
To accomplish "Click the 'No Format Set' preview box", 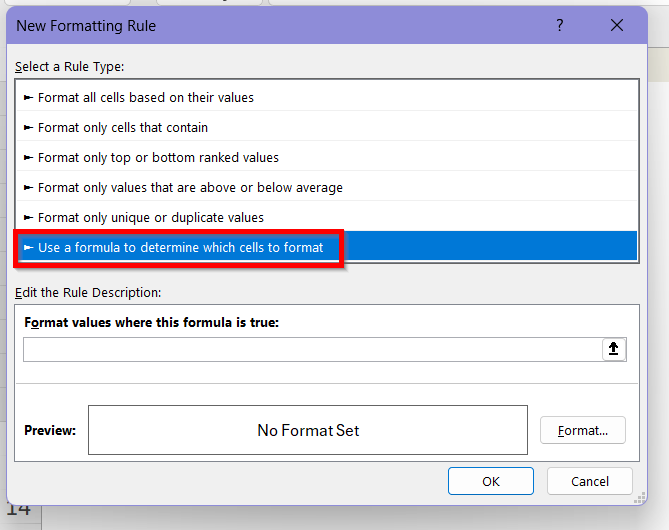I will coord(308,430).
